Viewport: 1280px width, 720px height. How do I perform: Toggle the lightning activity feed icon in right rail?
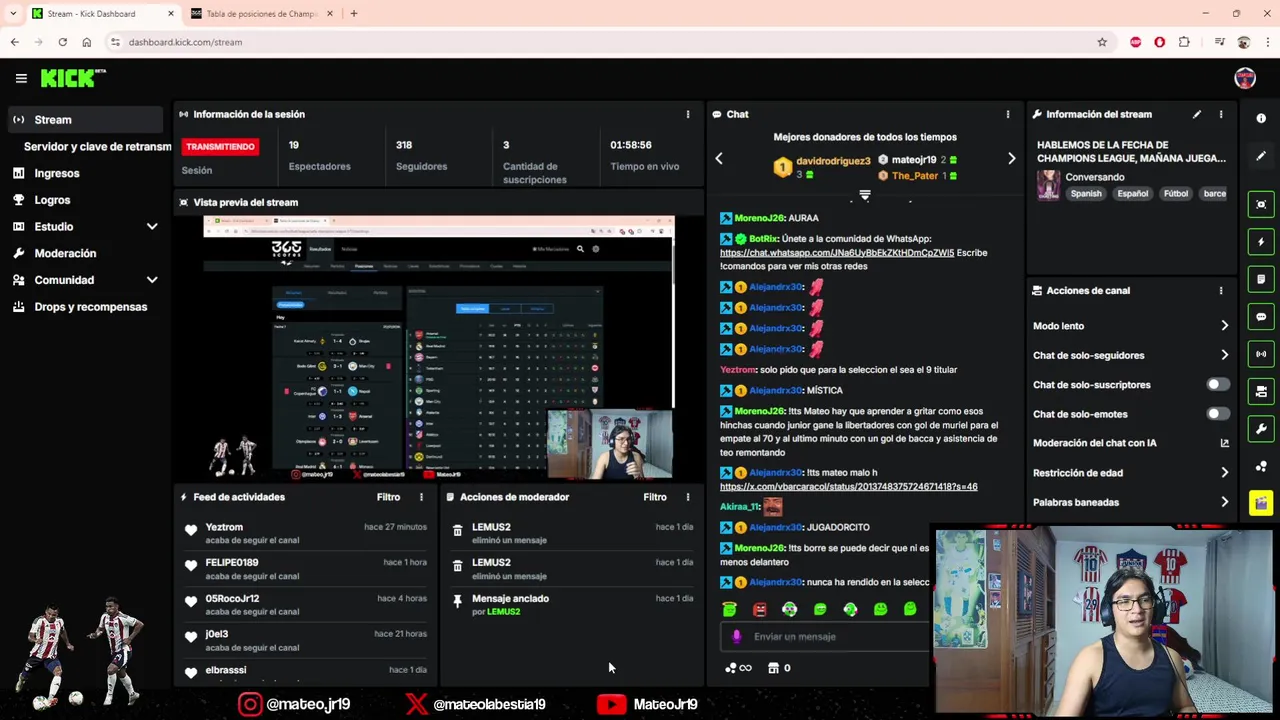coord(1261,242)
